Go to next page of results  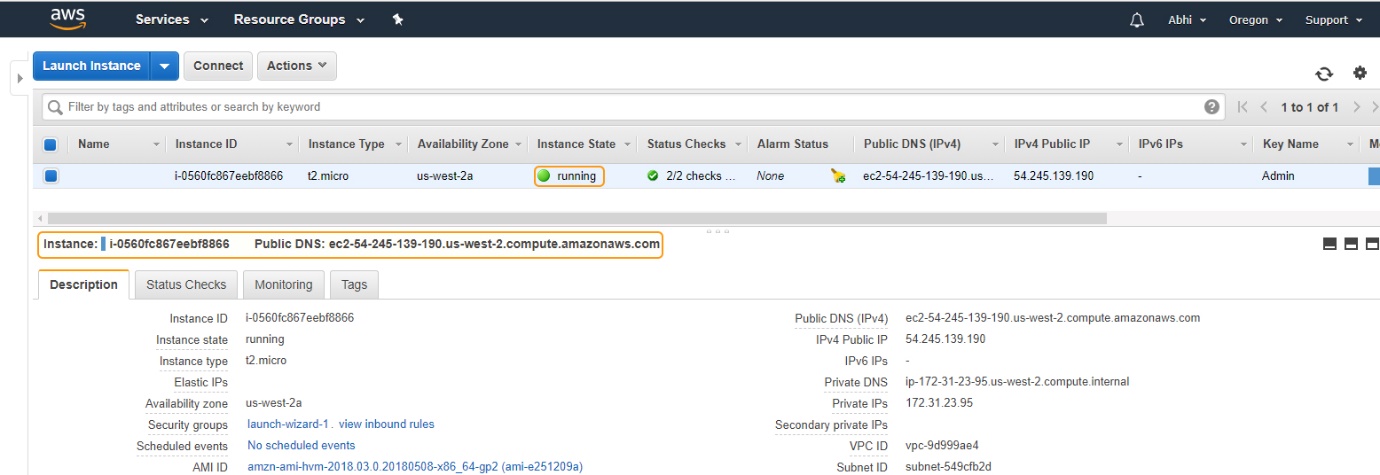[x=1357, y=107]
